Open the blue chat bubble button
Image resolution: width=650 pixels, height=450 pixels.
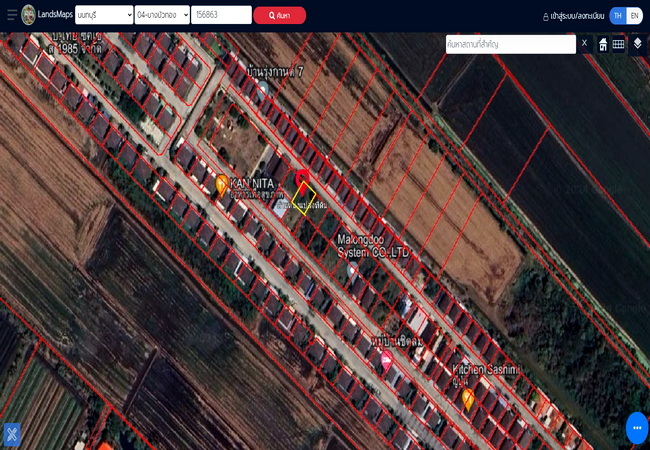(x=637, y=428)
